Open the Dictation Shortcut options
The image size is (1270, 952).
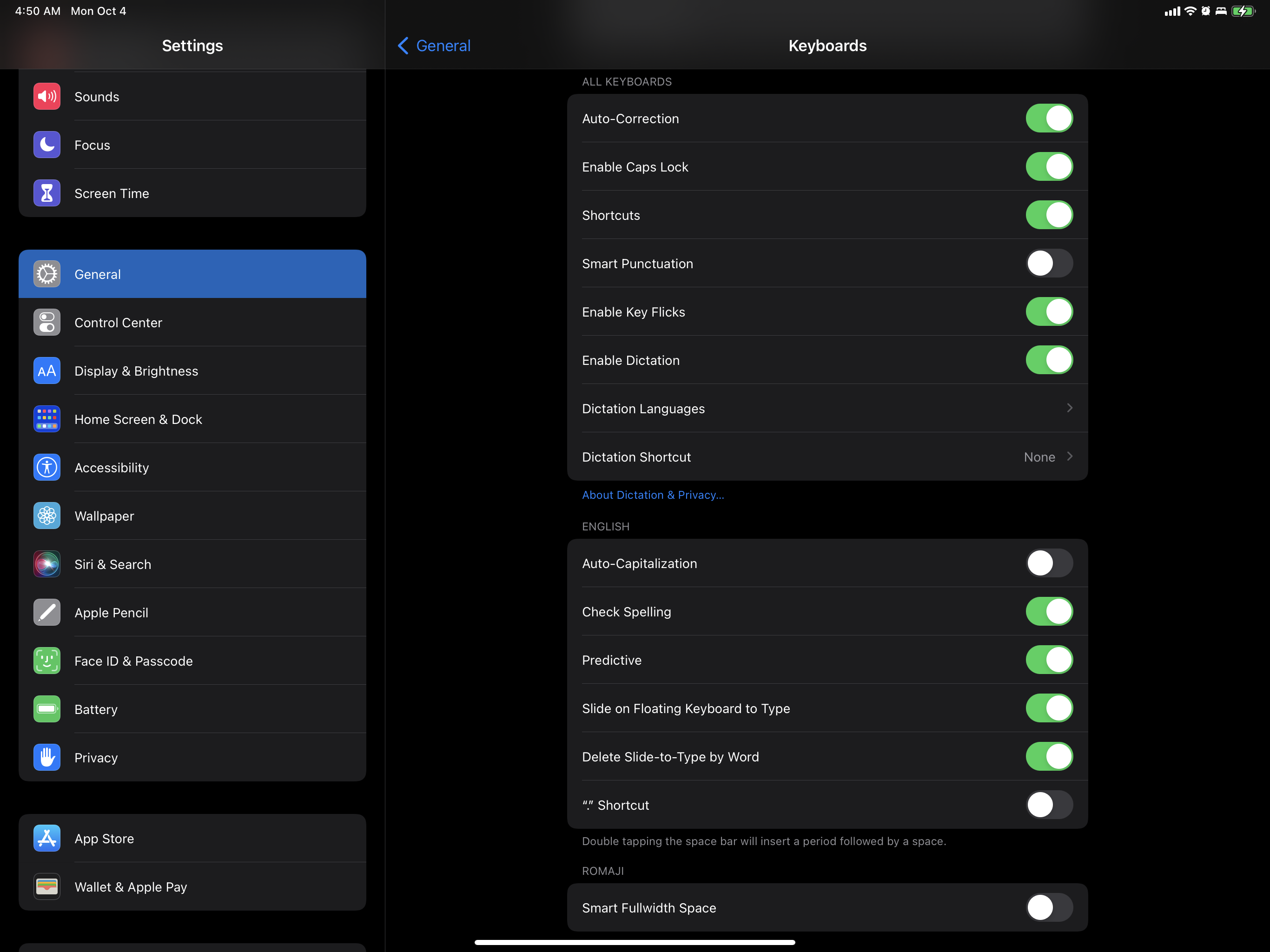[827, 456]
